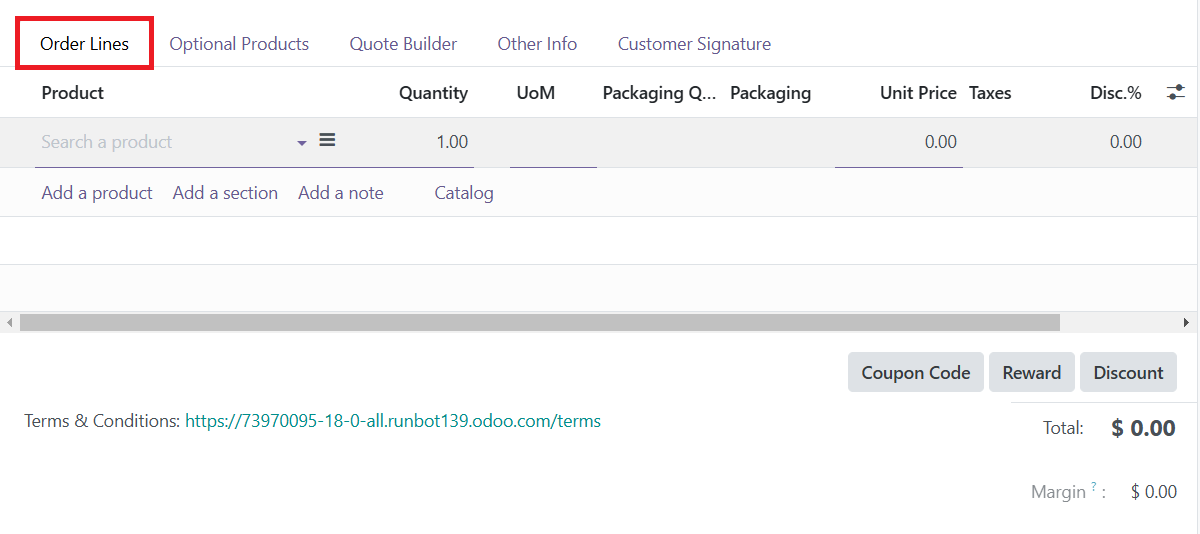Click the Discount button

(1128, 372)
